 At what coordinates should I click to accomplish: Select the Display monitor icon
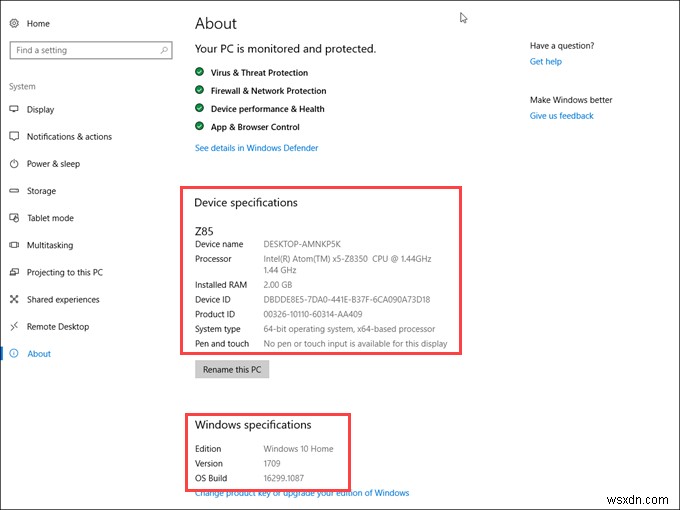(x=15, y=110)
